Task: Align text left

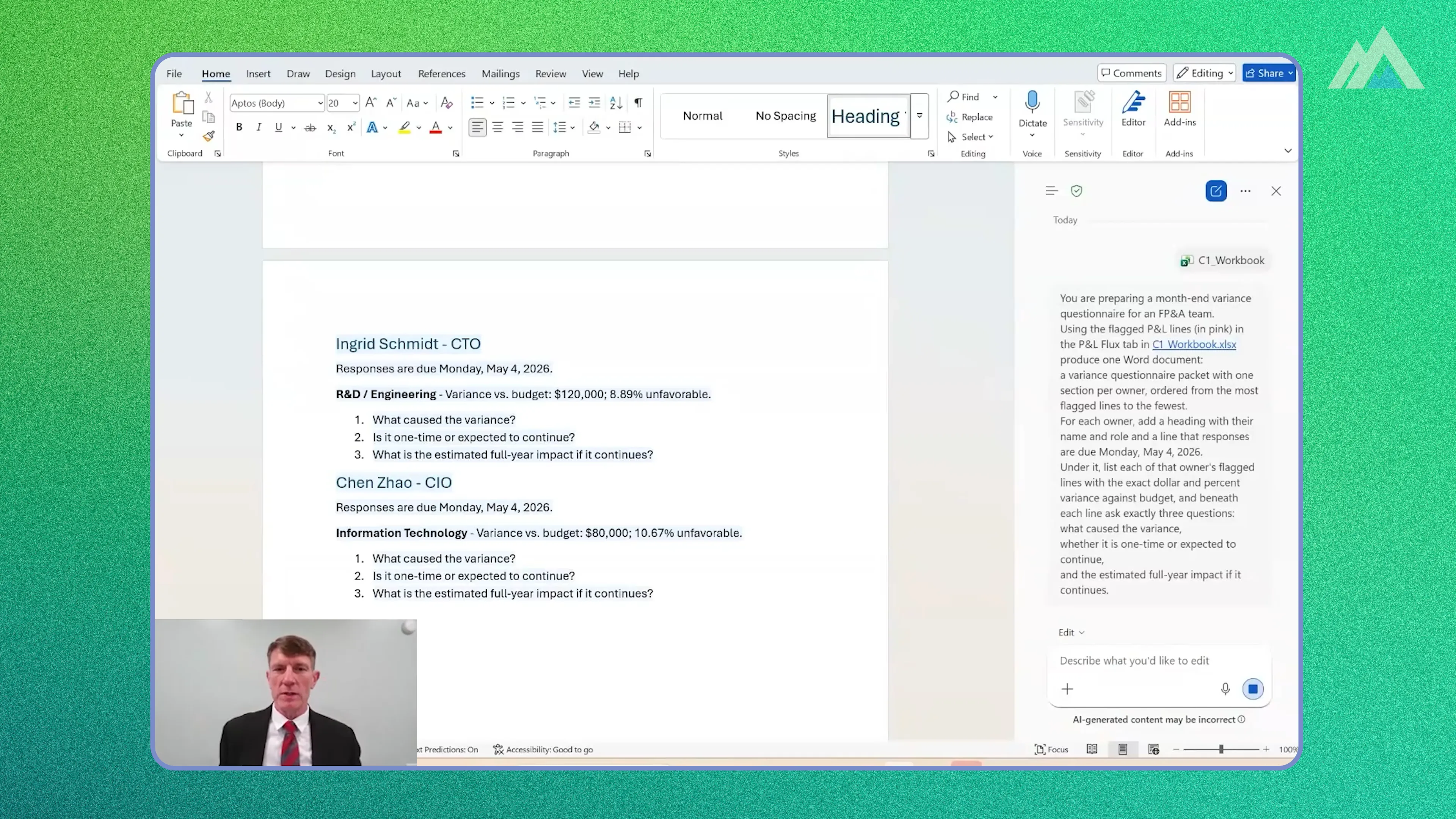Action: pos(477,128)
